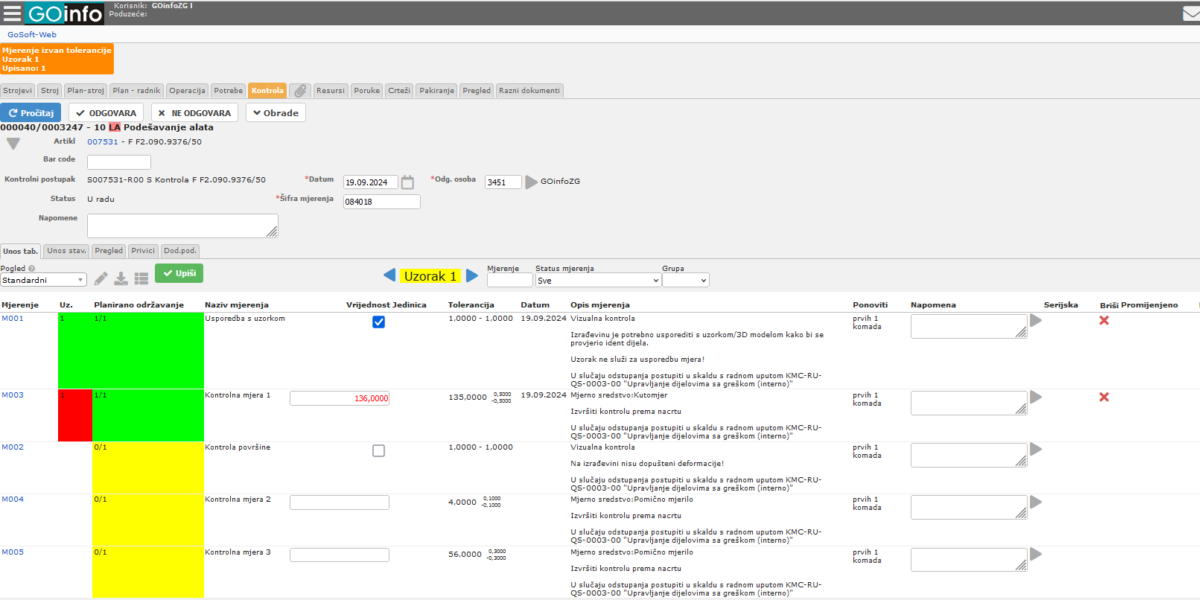Open the calendar picker next to Datum
The width and height of the screenshot is (1200, 600).
(x=407, y=182)
